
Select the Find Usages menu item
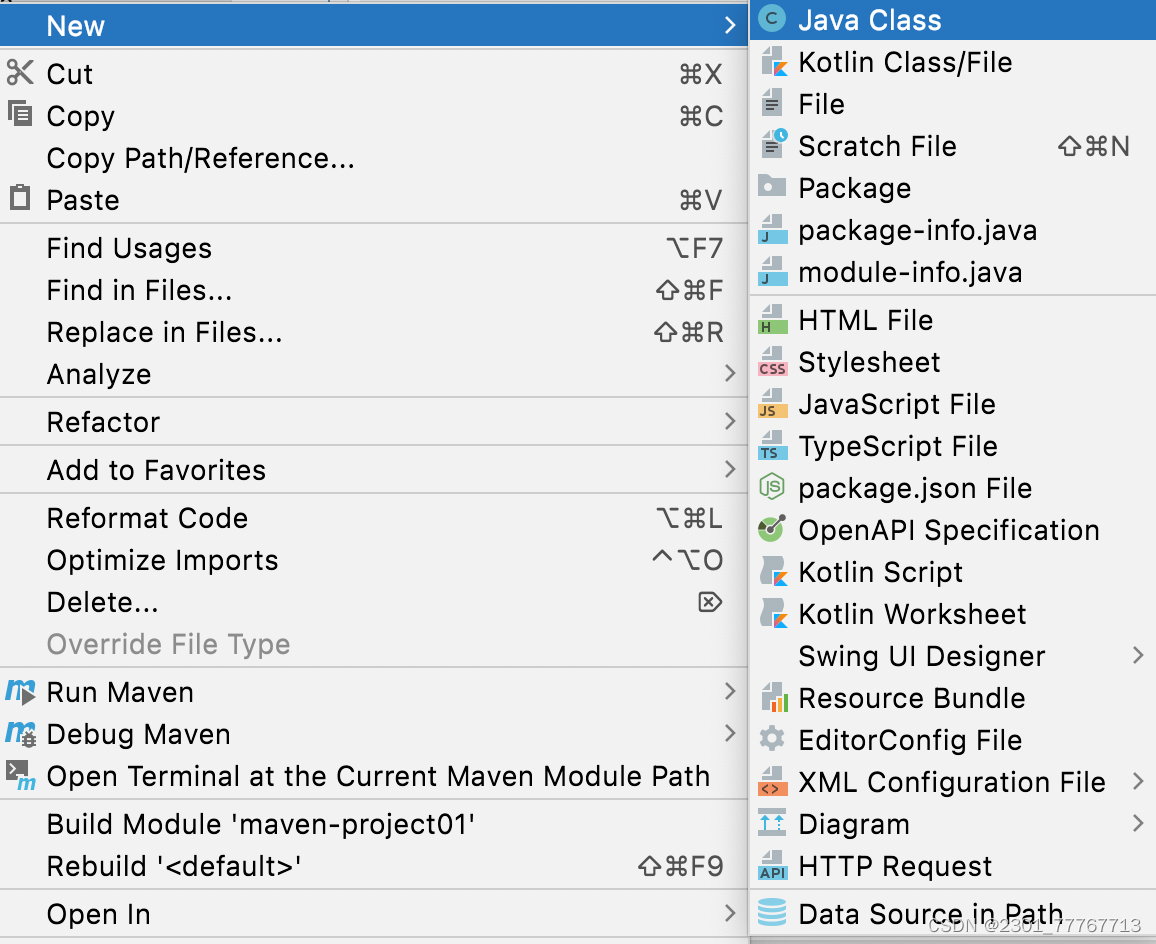click(x=128, y=247)
